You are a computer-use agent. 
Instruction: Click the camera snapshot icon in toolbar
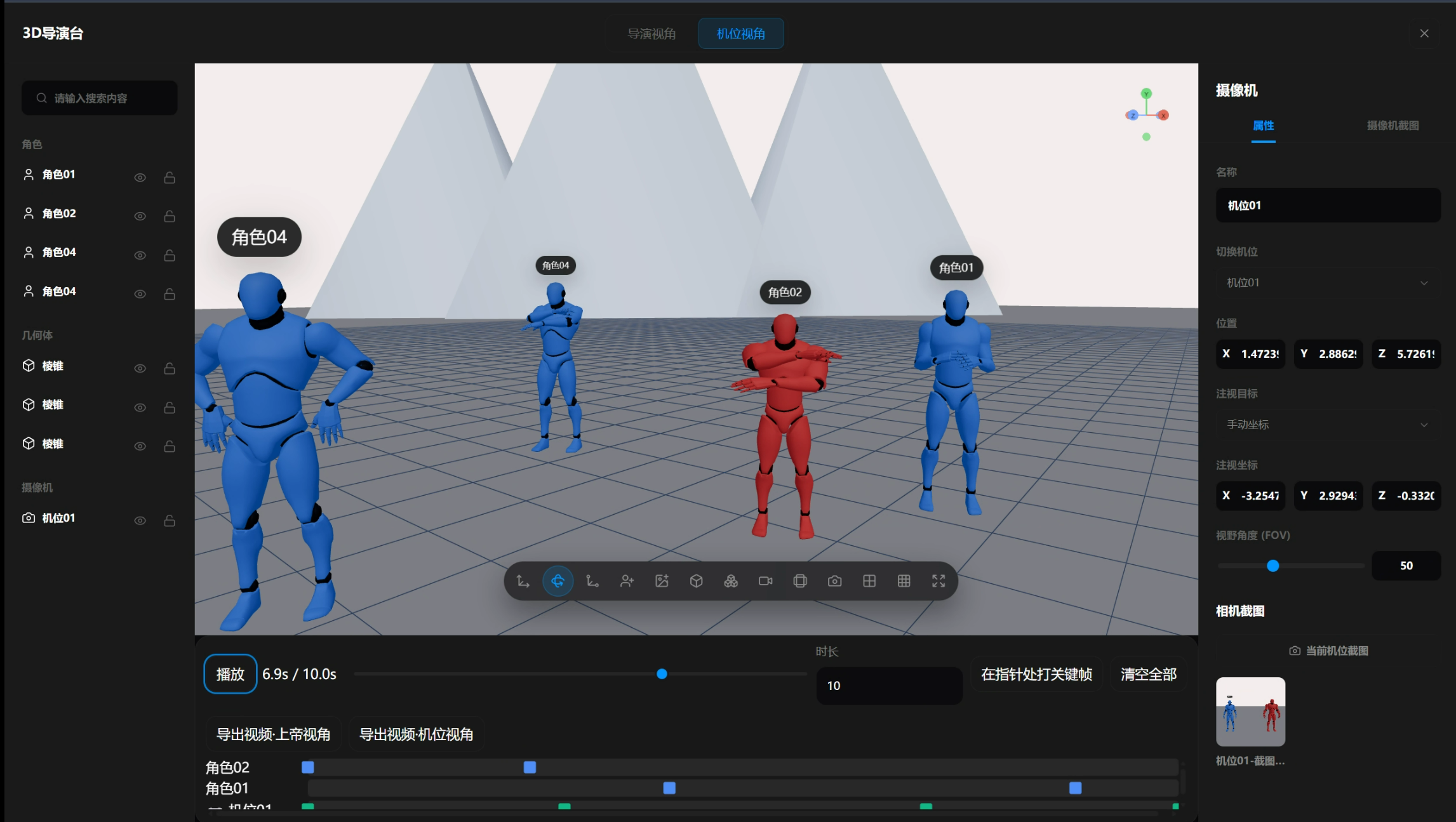point(835,581)
